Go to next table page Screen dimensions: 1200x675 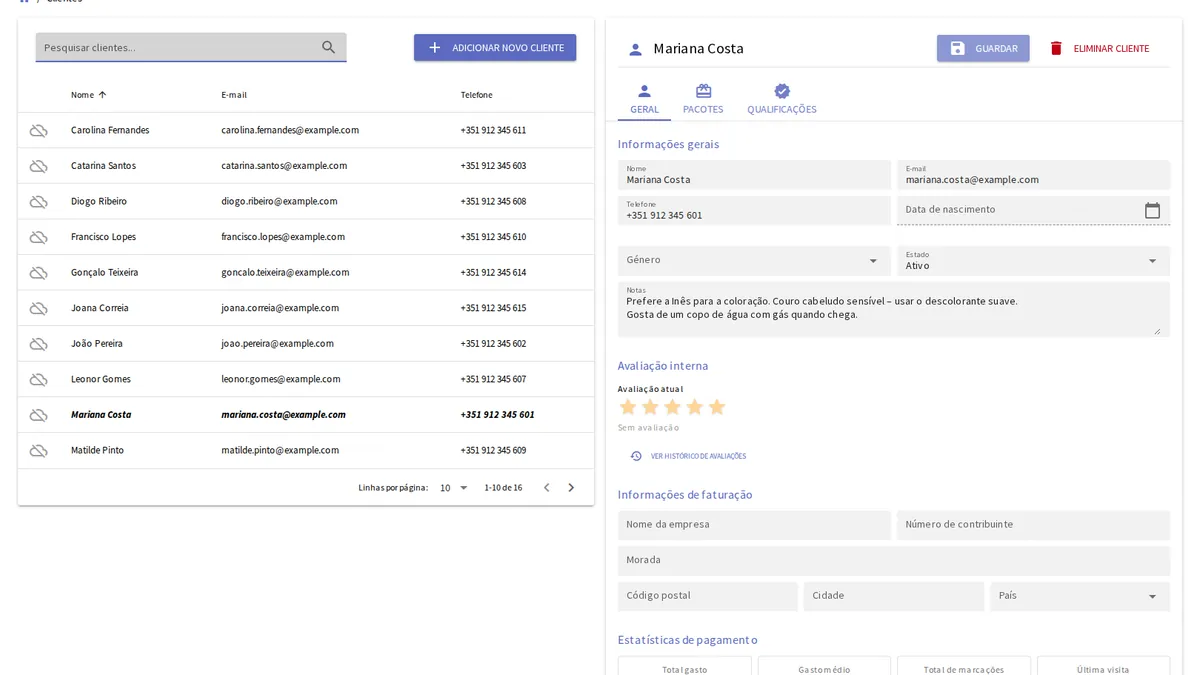click(x=571, y=488)
